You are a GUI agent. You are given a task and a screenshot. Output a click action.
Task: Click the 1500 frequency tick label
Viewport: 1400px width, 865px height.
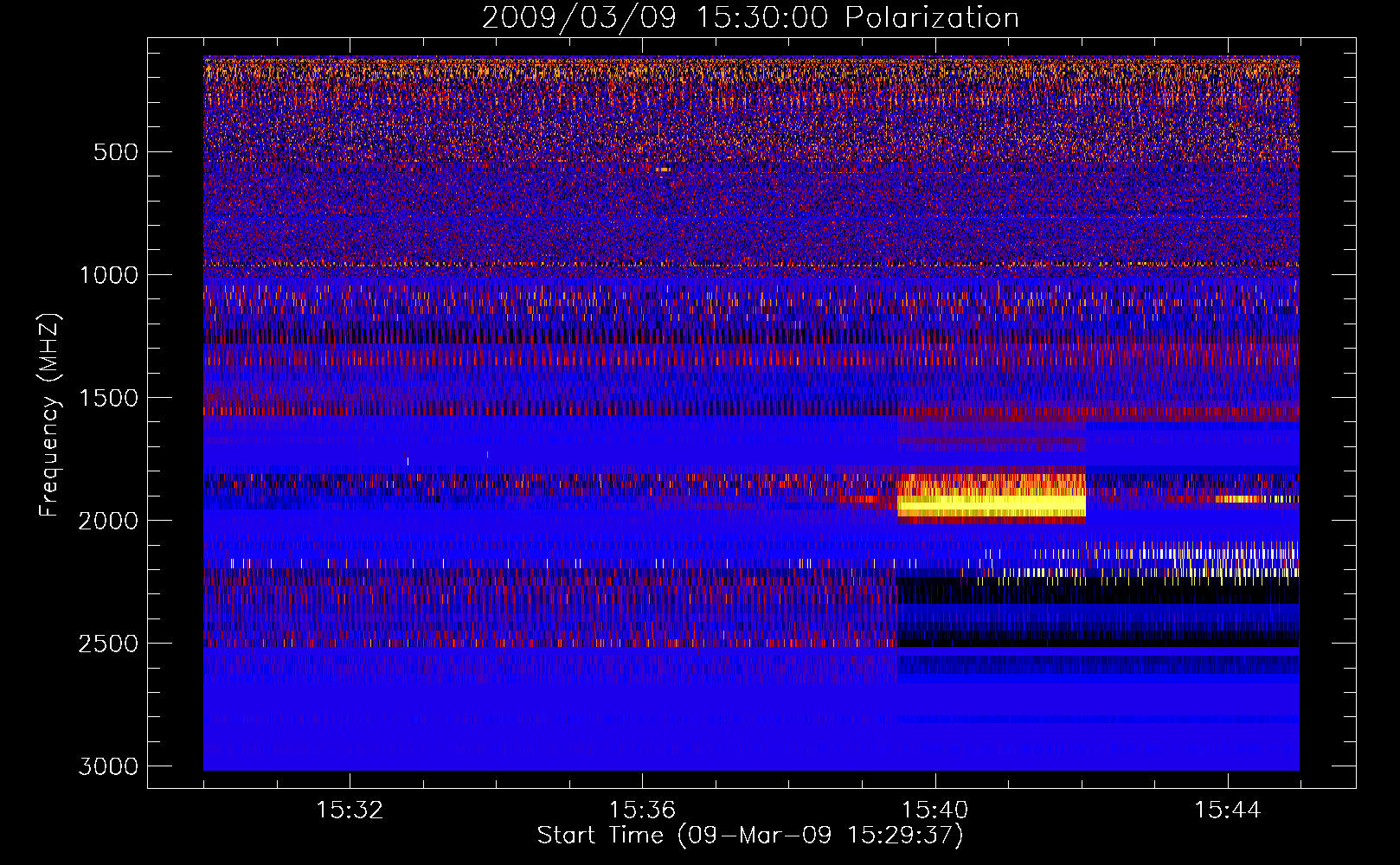108,398
